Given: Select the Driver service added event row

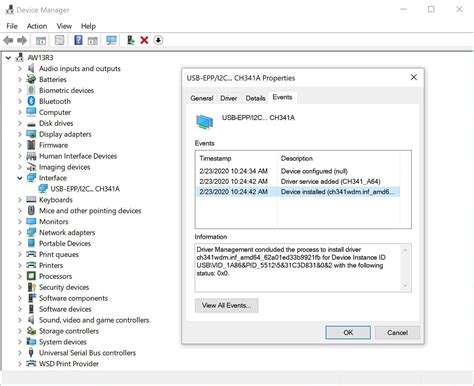Looking at the screenshot, I should [x=298, y=181].
